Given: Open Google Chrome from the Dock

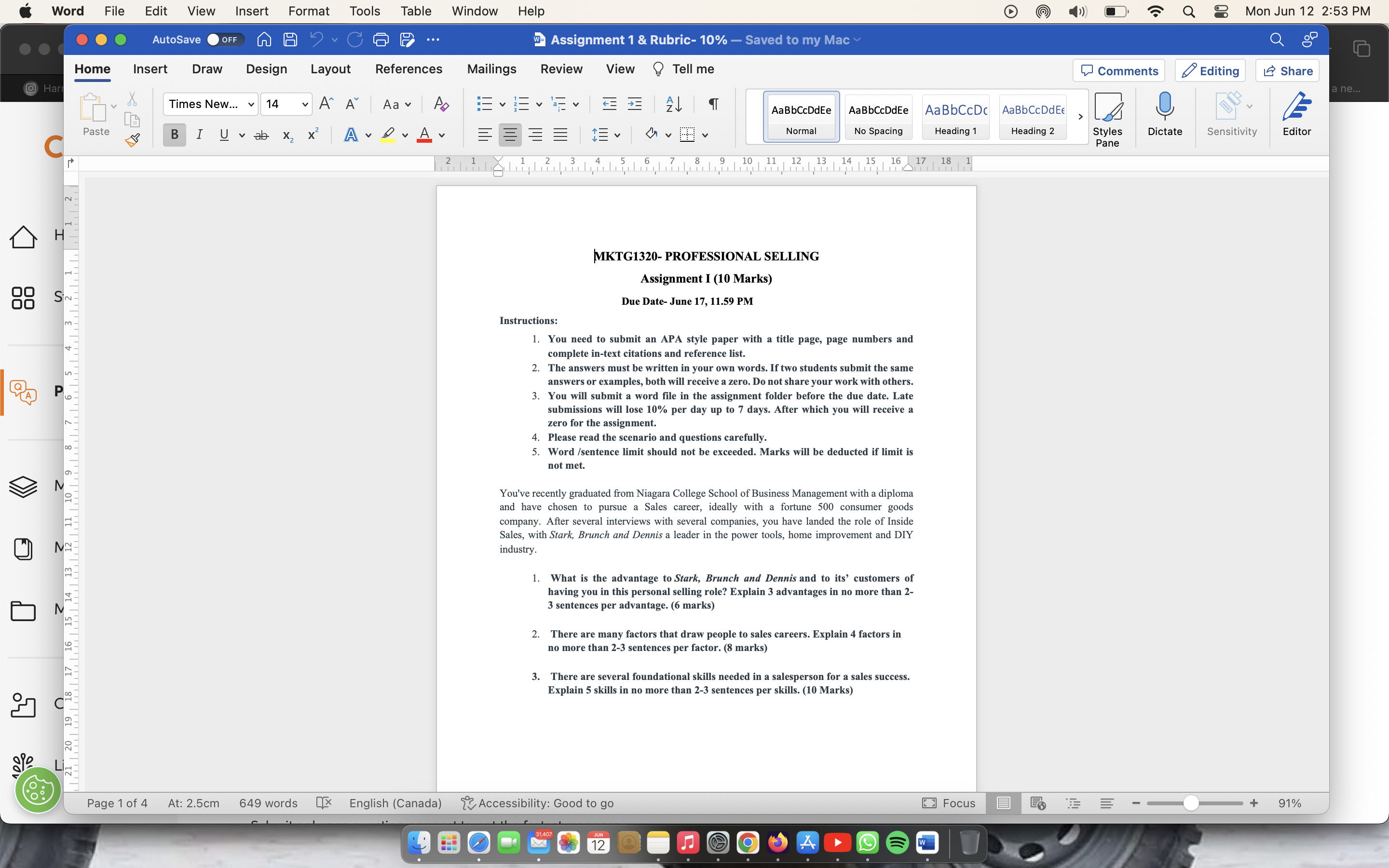Looking at the screenshot, I should tap(747, 843).
